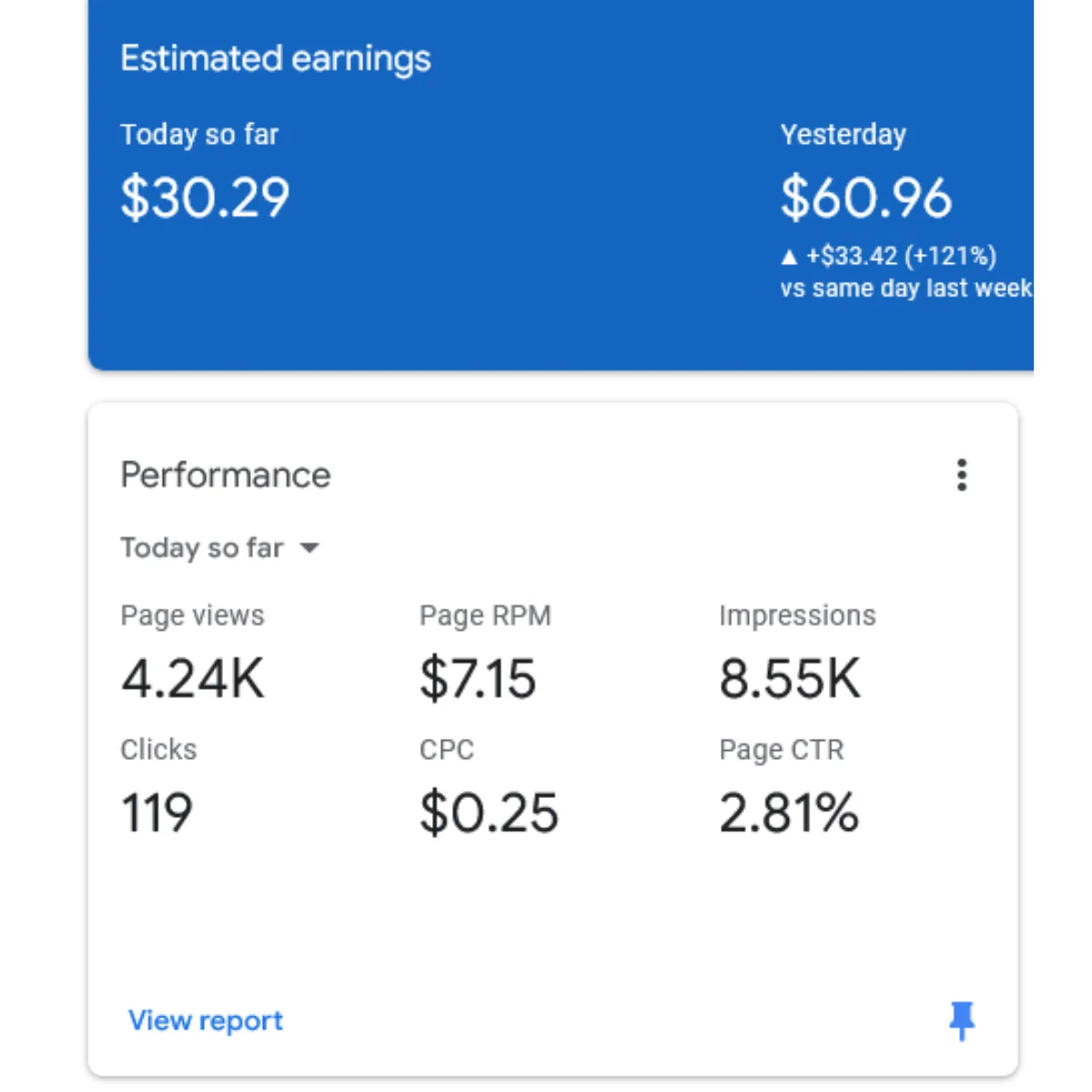Click the Clicks 119 metric

tap(158, 788)
